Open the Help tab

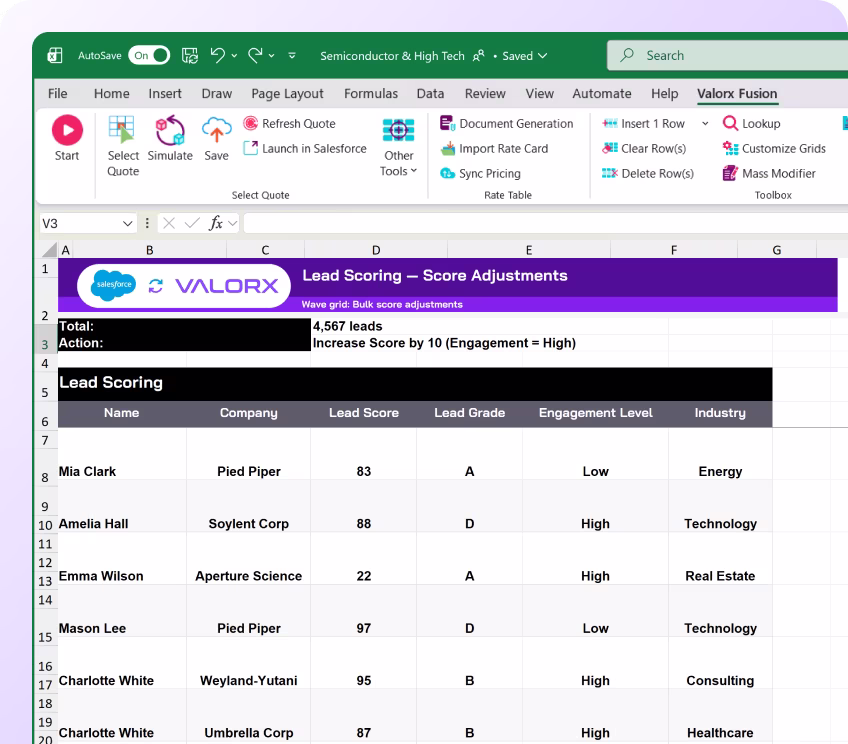pyautogui.click(x=665, y=94)
